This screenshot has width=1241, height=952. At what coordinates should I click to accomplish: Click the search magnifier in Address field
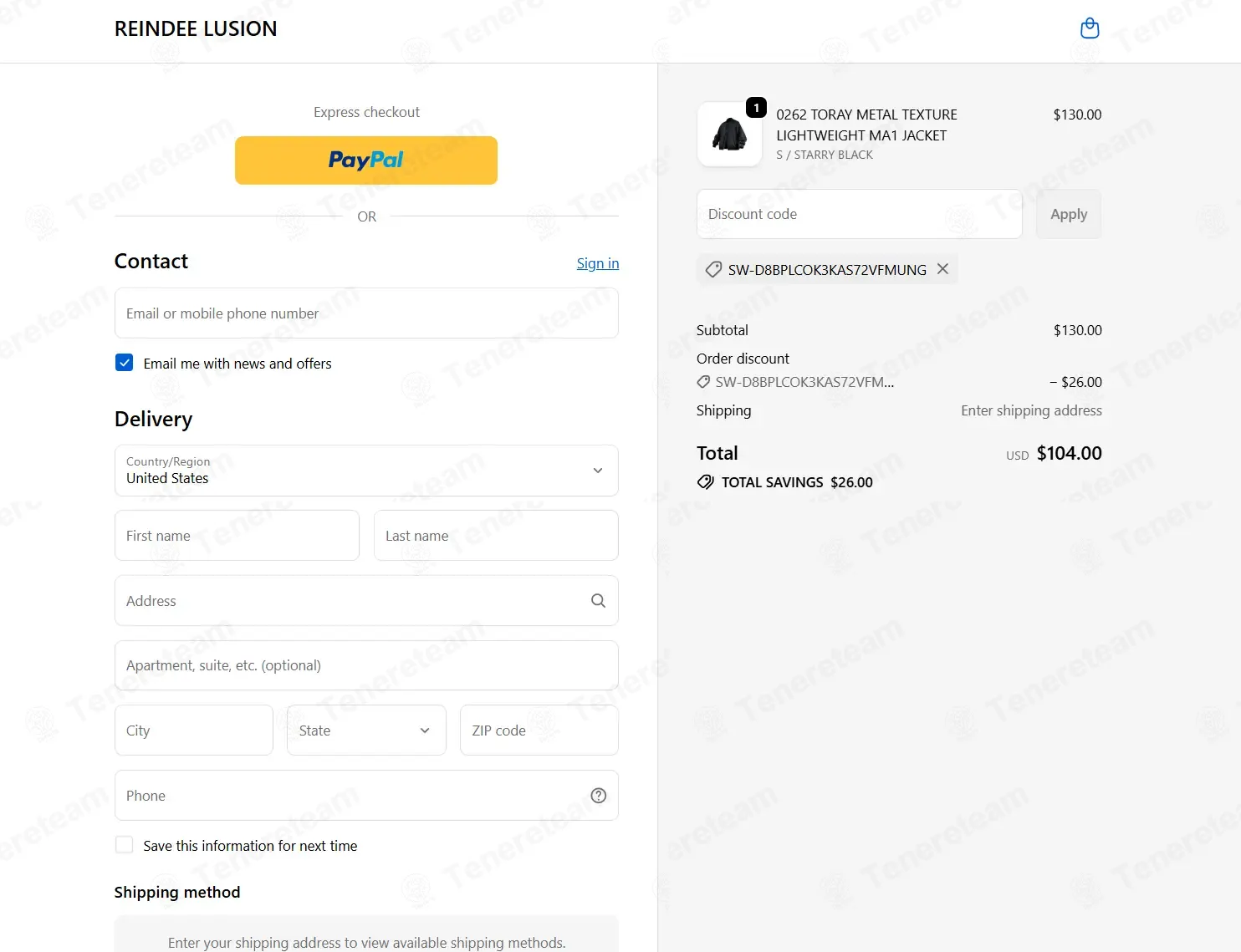[598, 600]
